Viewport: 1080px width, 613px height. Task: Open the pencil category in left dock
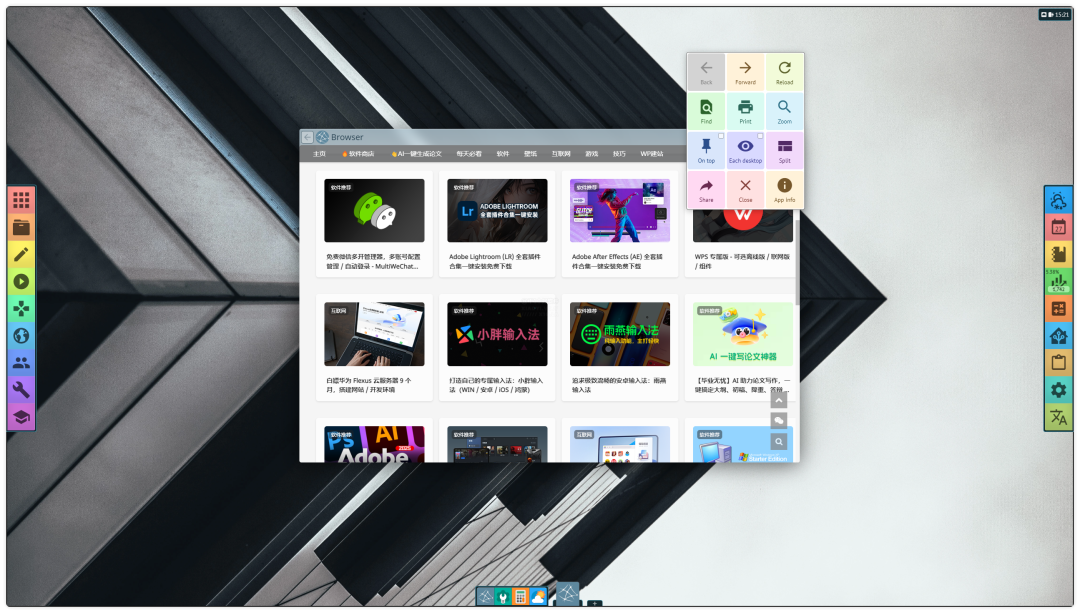click(21, 255)
